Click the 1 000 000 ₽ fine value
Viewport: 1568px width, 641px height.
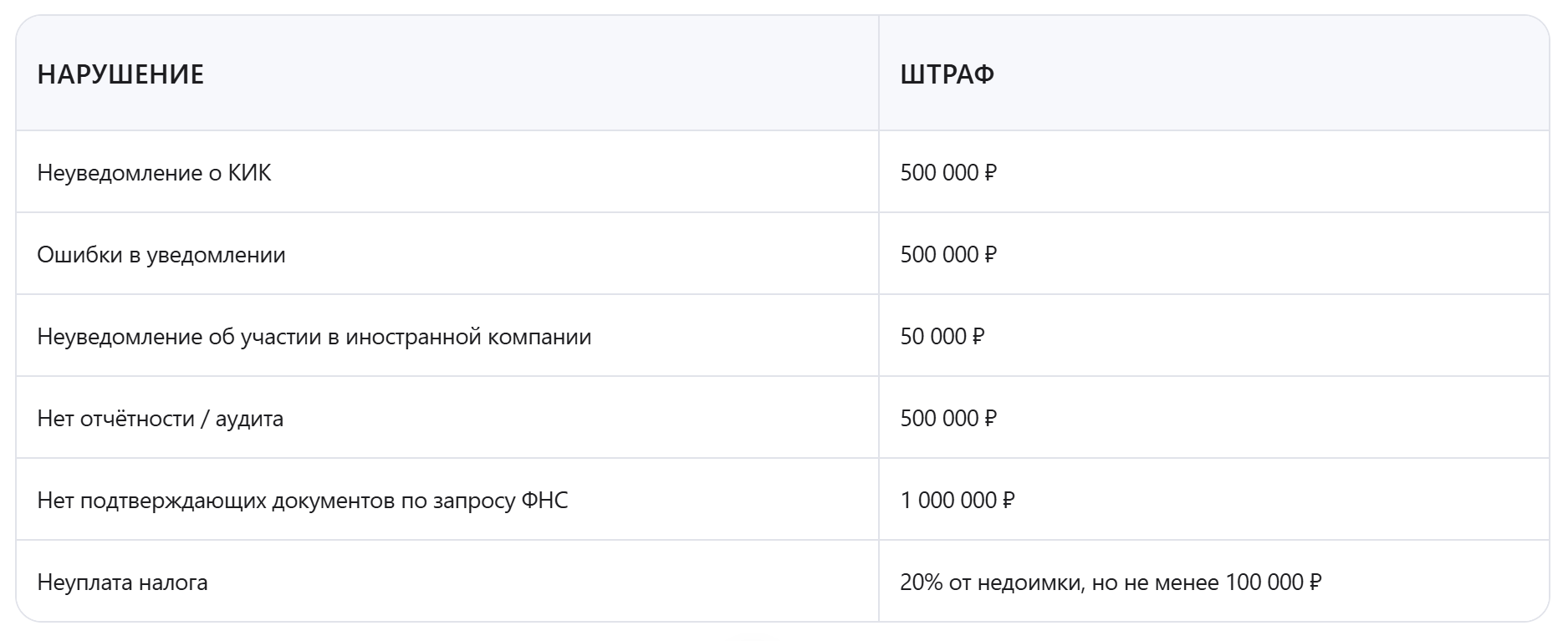pyautogui.click(x=957, y=501)
